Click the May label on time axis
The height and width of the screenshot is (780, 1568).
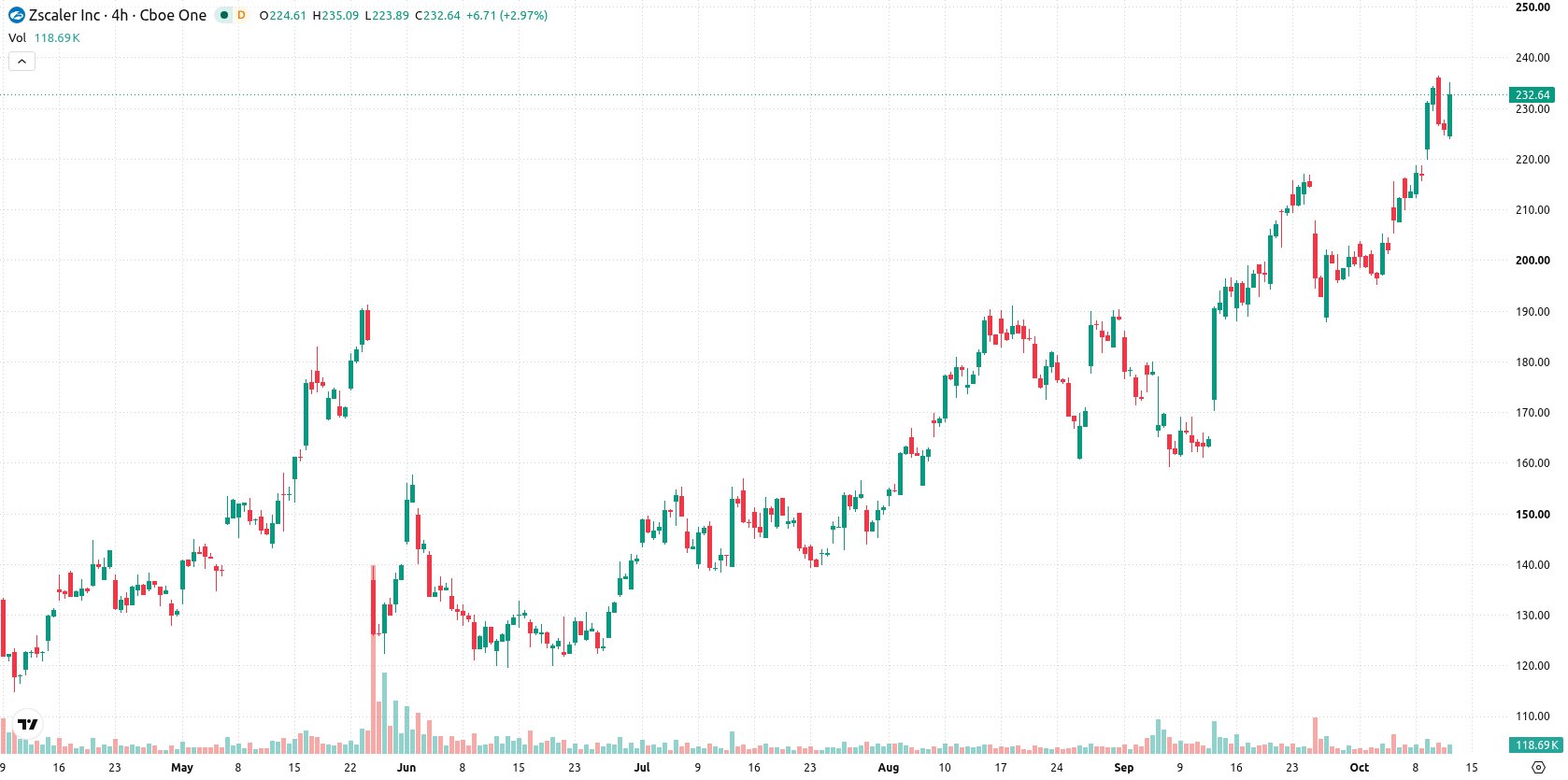coord(182,768)
